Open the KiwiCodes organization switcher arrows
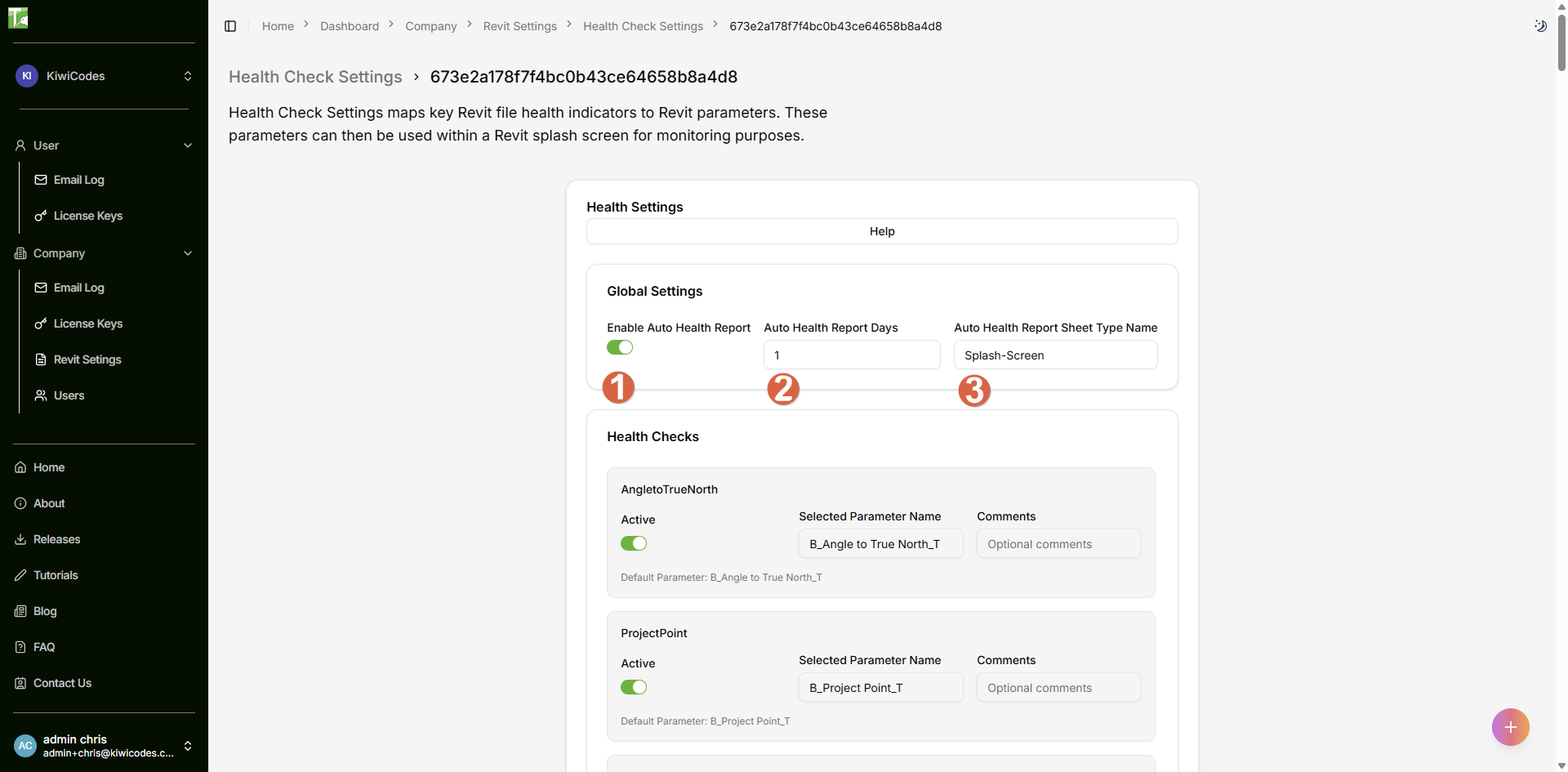This screenshot has height=772, width=1568. (x=188, y=76)
